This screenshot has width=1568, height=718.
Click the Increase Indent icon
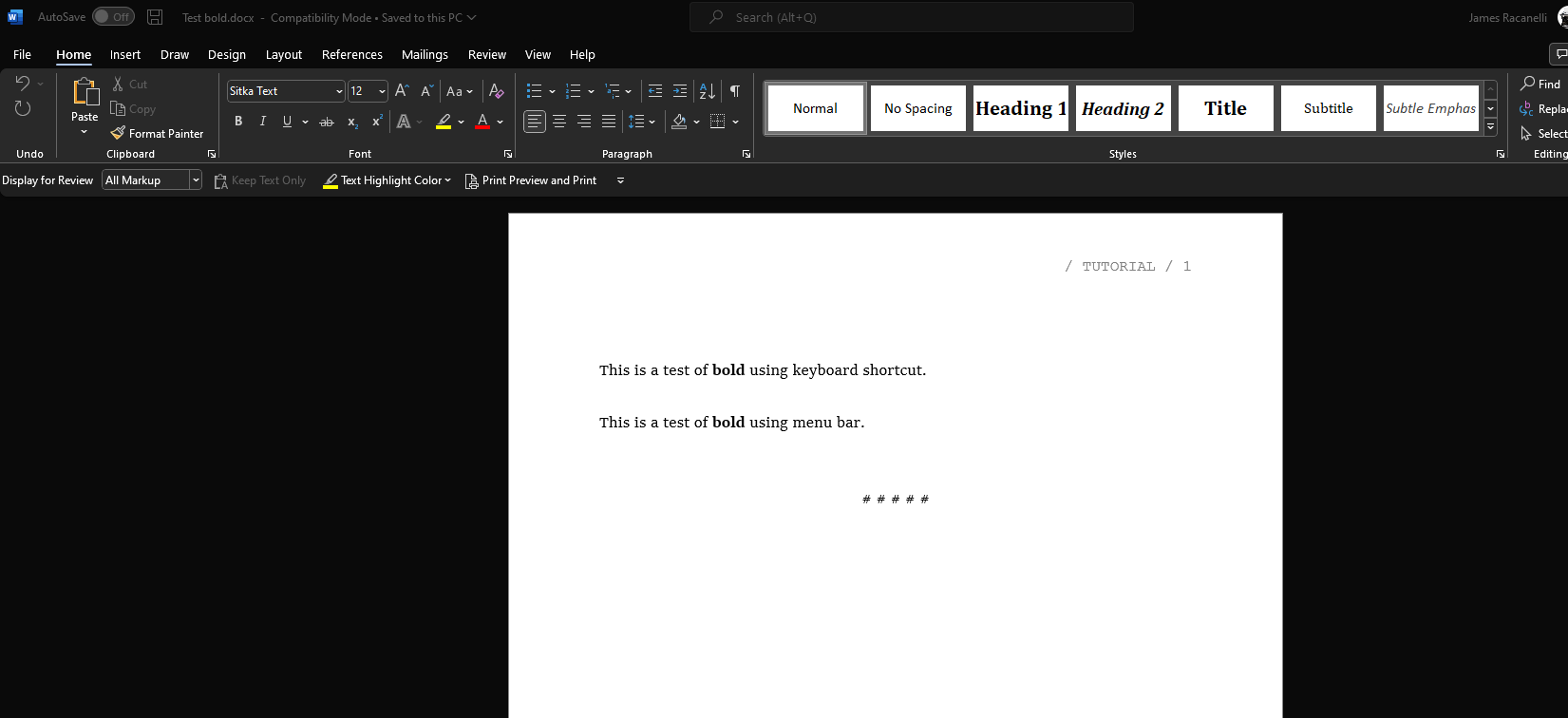click(x=680, y=91)
